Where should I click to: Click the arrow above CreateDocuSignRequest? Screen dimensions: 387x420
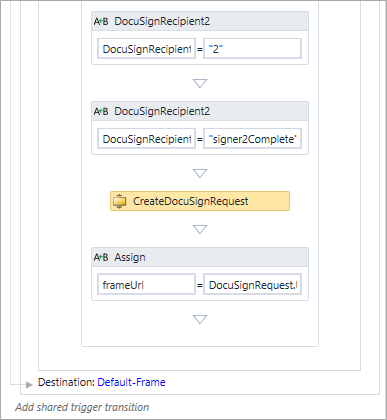point(200,173)
